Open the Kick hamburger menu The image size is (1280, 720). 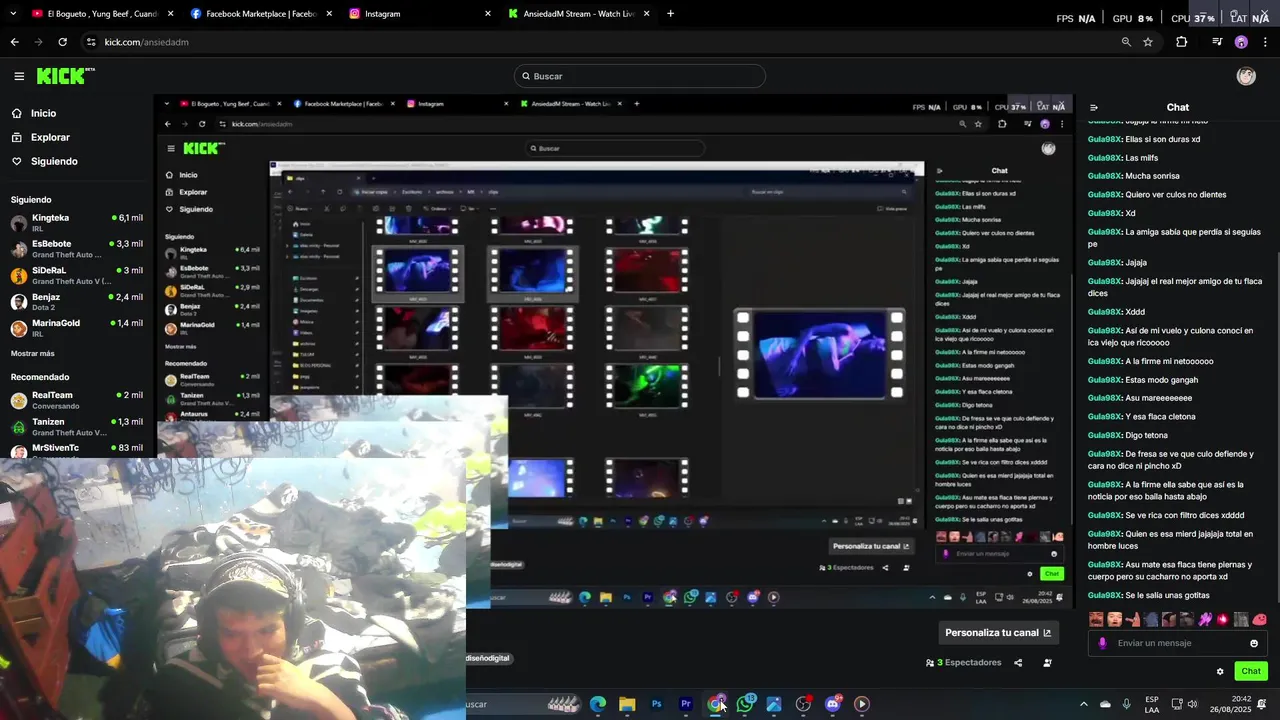point(19,76)
